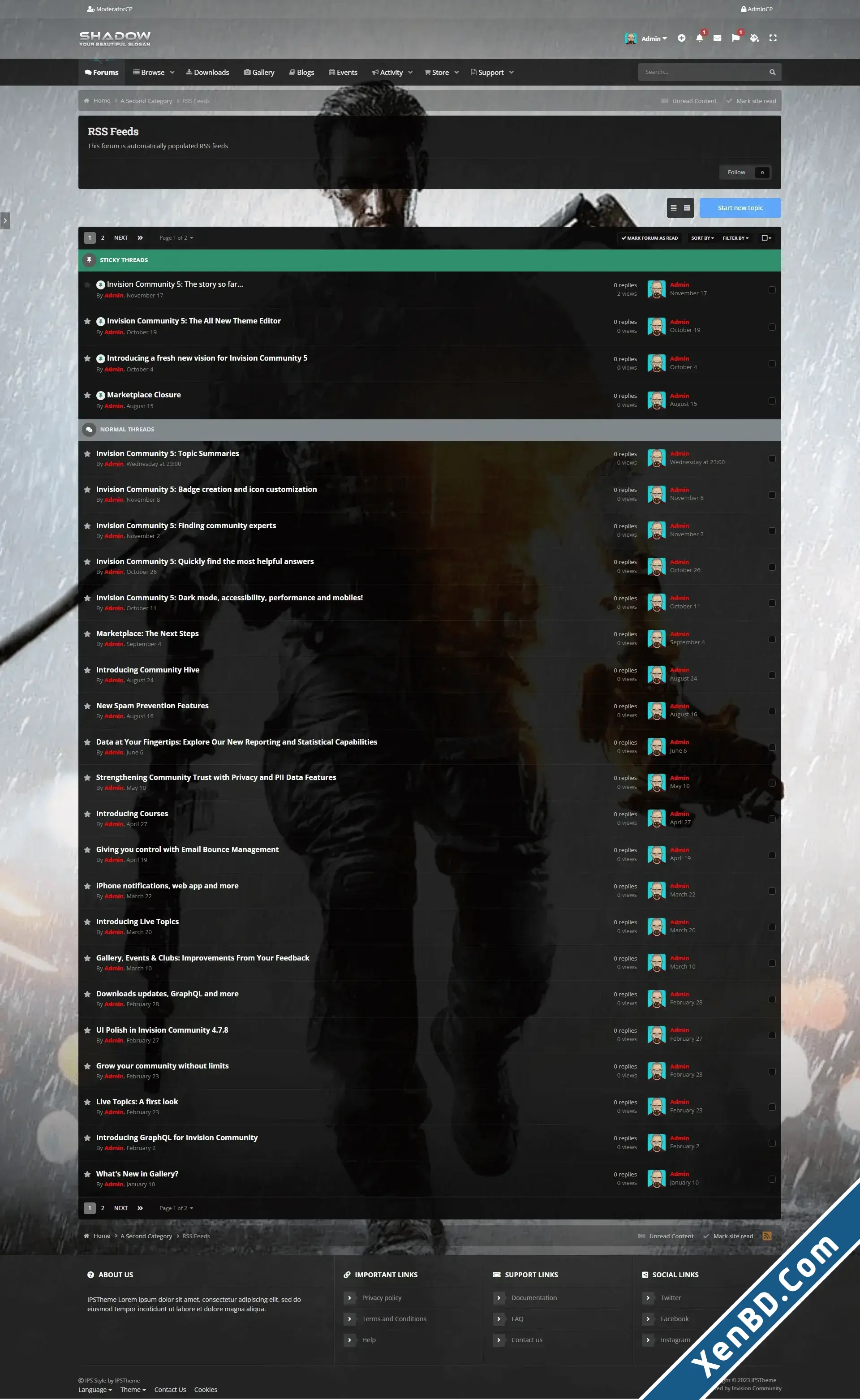Screen dimensions: 860x1400
Task: Click the Twitter arrow icon in Social Links
Action: [648, 1298]
